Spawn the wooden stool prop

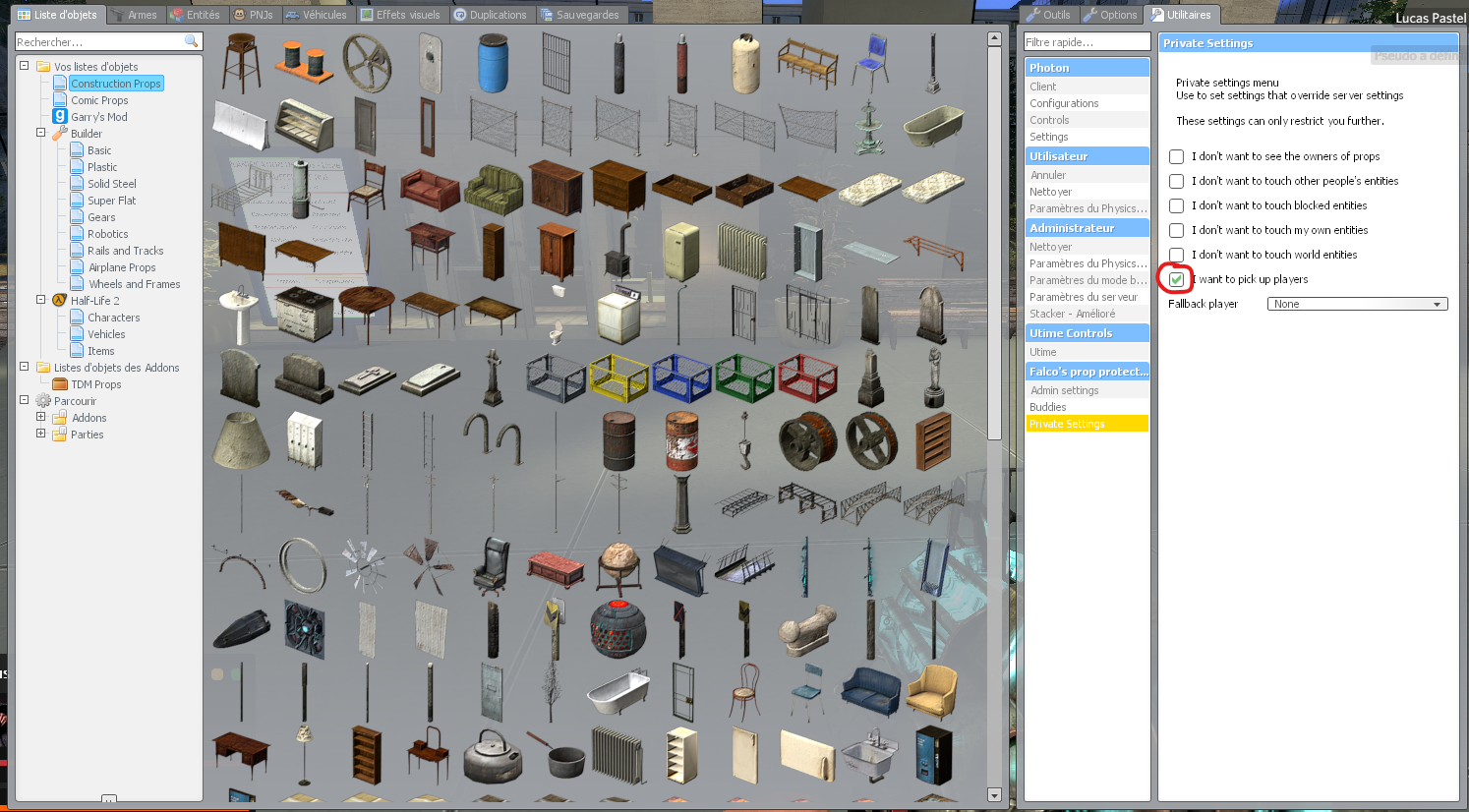(241, 63)
